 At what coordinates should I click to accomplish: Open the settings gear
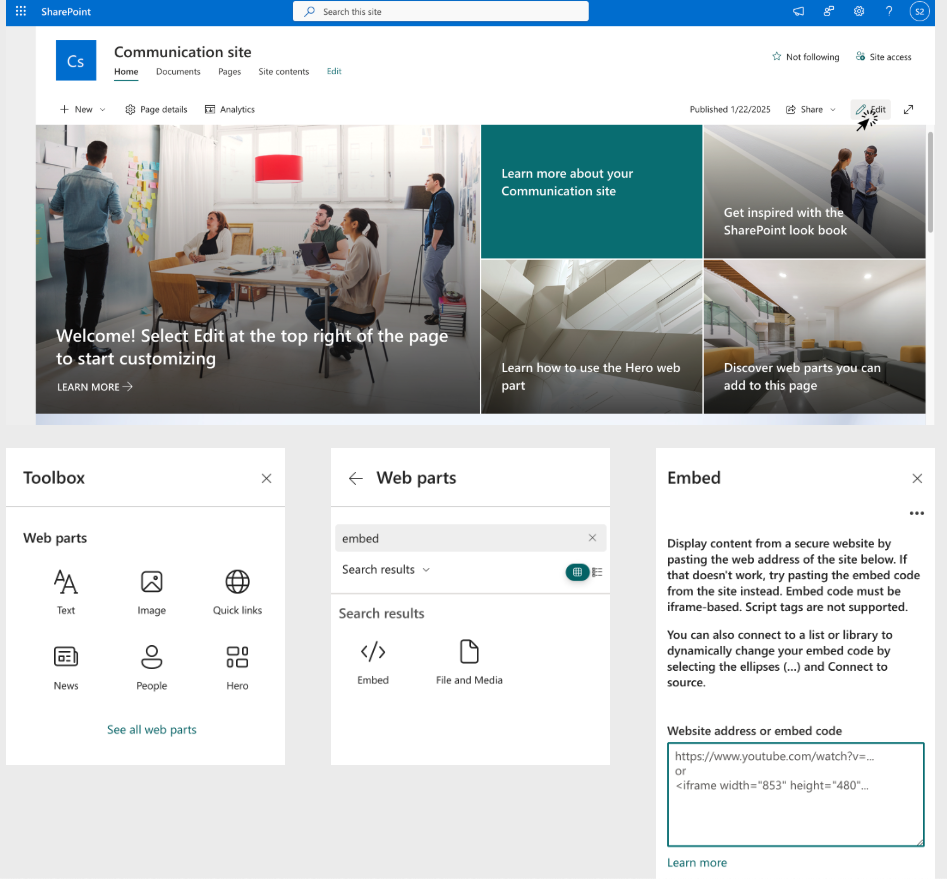859,11
